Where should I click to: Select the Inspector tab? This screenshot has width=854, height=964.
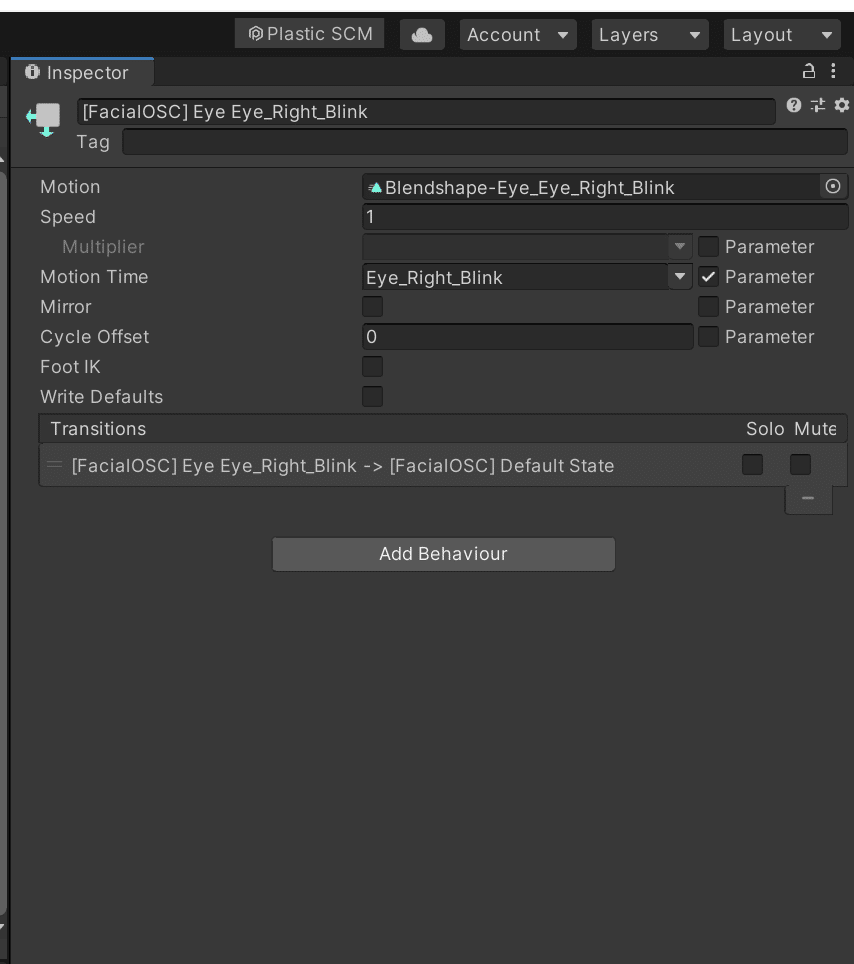(82, 73)
